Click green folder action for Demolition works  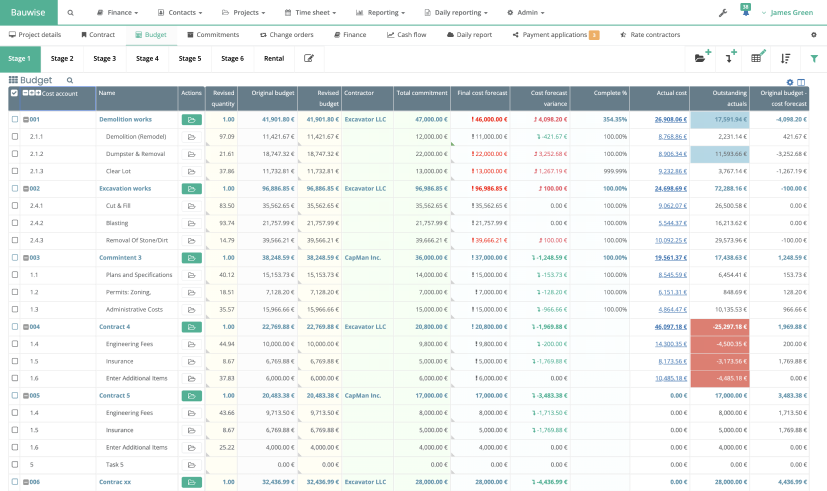[x=191, y=119]
